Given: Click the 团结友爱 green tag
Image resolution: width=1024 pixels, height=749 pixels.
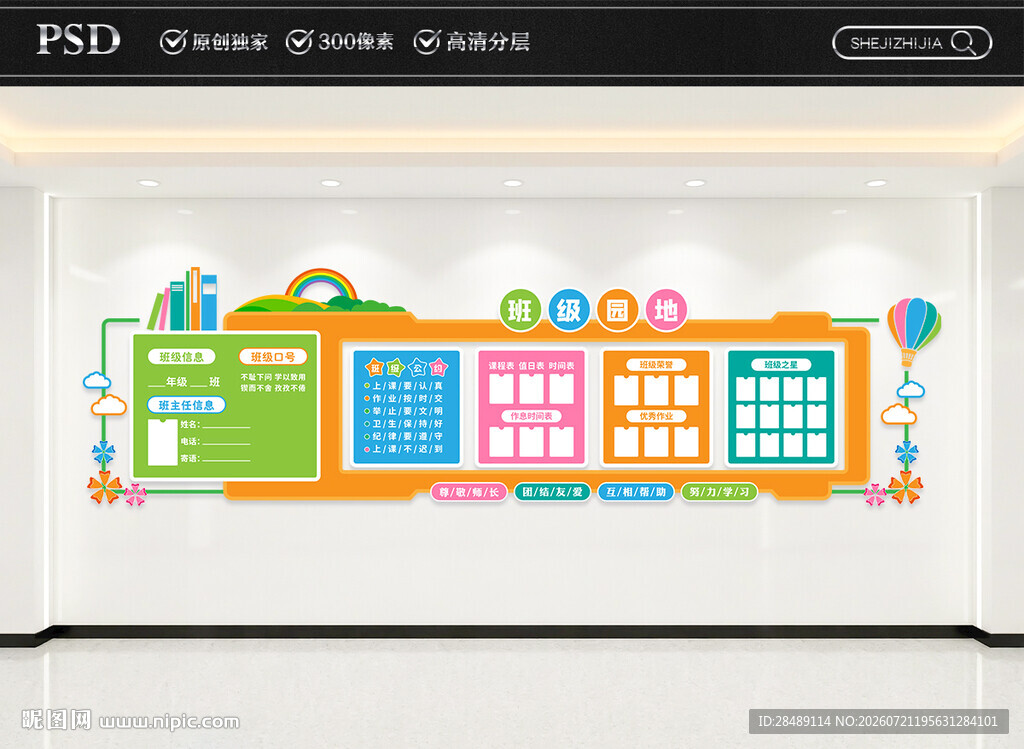Looking at the screenshot, I should point(552,492).
